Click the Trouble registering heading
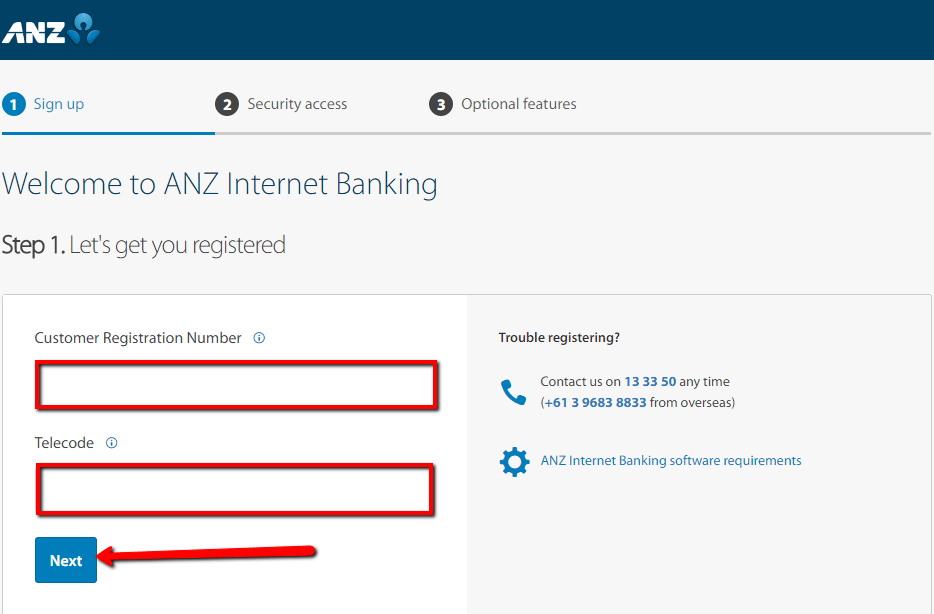The width and height of the screenshot is (934, 614). pyautogui.click(x=559, y=338)
